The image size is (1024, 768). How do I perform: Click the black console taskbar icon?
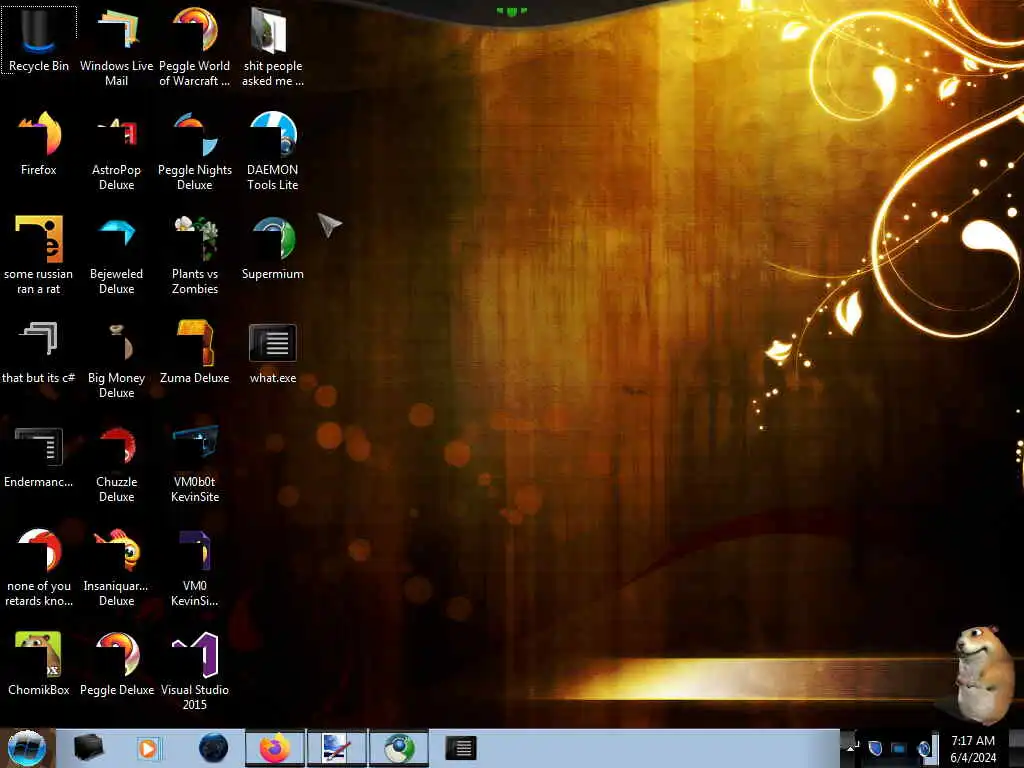tap(460, 748)
